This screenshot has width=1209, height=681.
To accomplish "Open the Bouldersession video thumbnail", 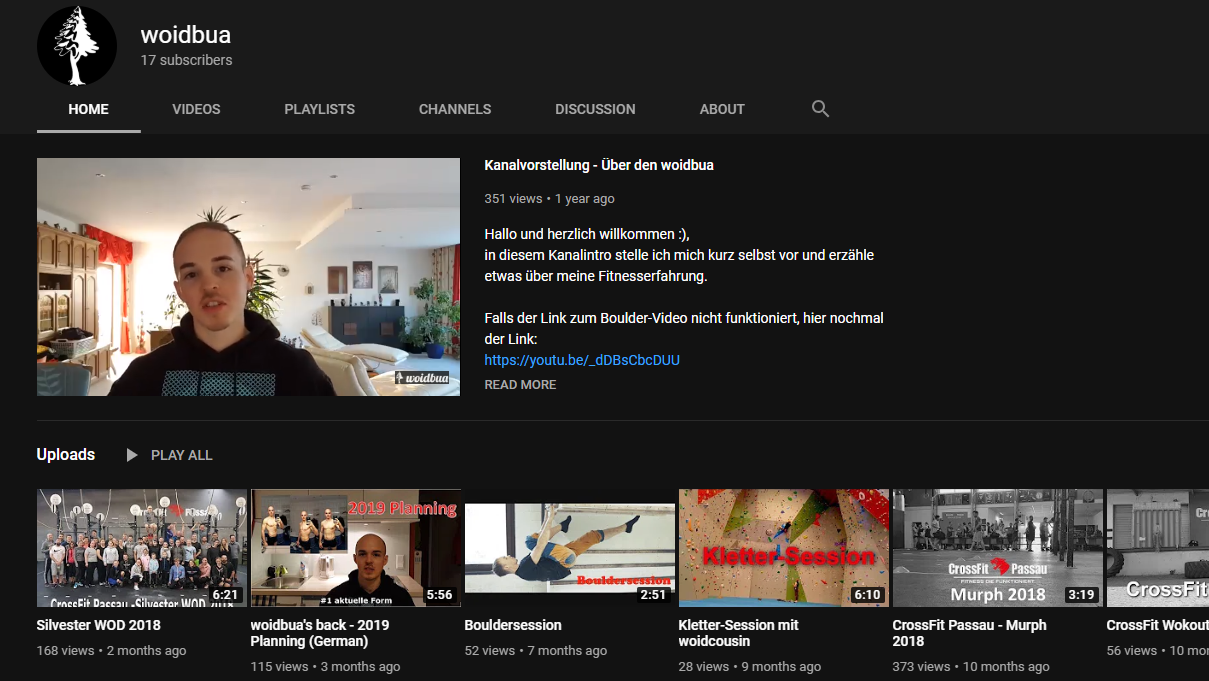I will coord(570,548).
